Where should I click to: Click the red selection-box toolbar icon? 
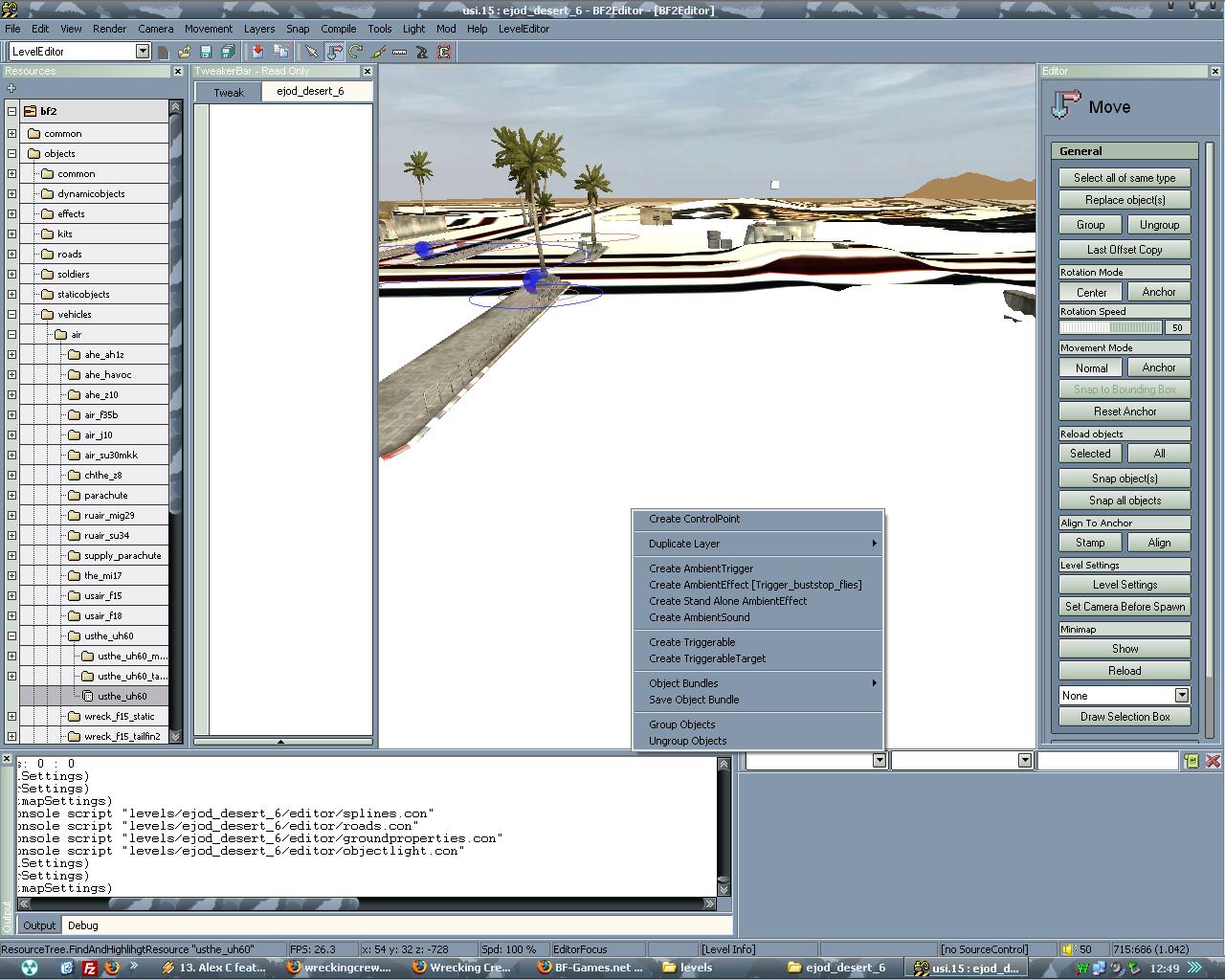[x=444, y=52]
